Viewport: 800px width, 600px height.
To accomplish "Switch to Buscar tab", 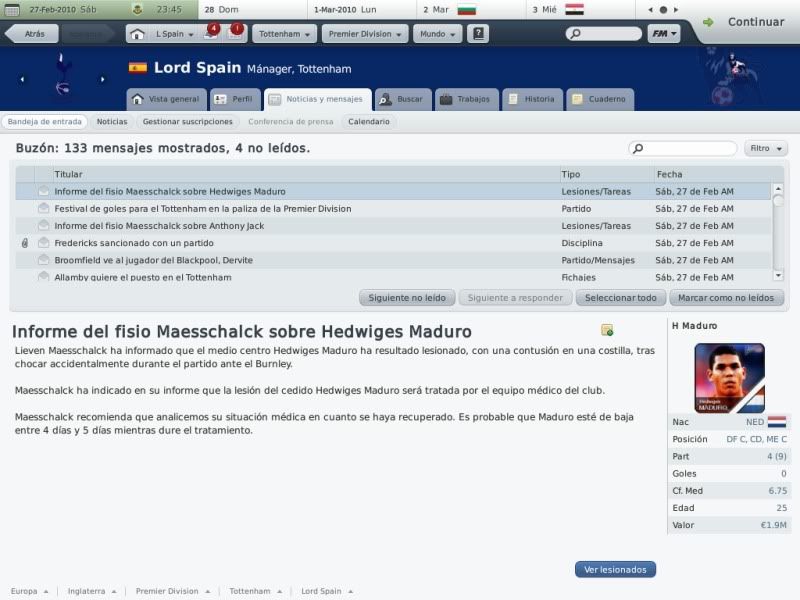I will 403,99.
